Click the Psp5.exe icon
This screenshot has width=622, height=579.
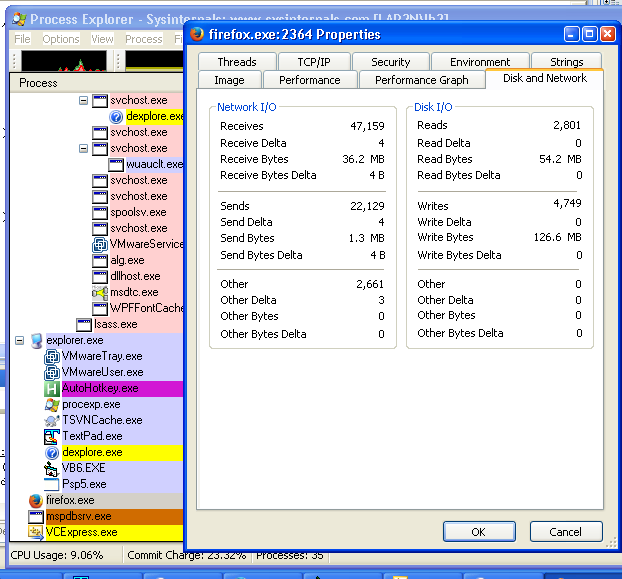[x=52, y=484]
